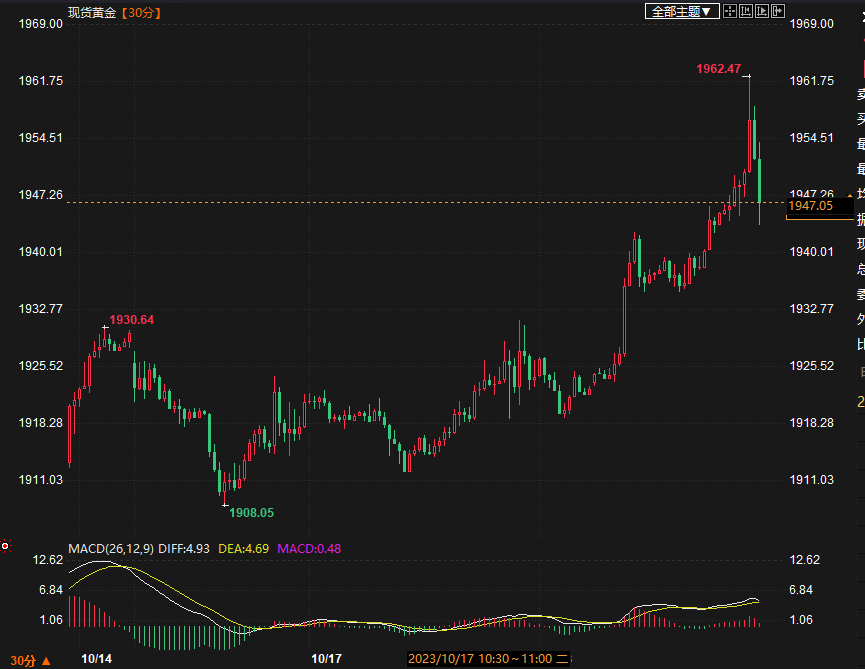865x669 pixels.
Task: Click the crosshair cursor icon in toolbar
Action: click(x=730, y=12)
